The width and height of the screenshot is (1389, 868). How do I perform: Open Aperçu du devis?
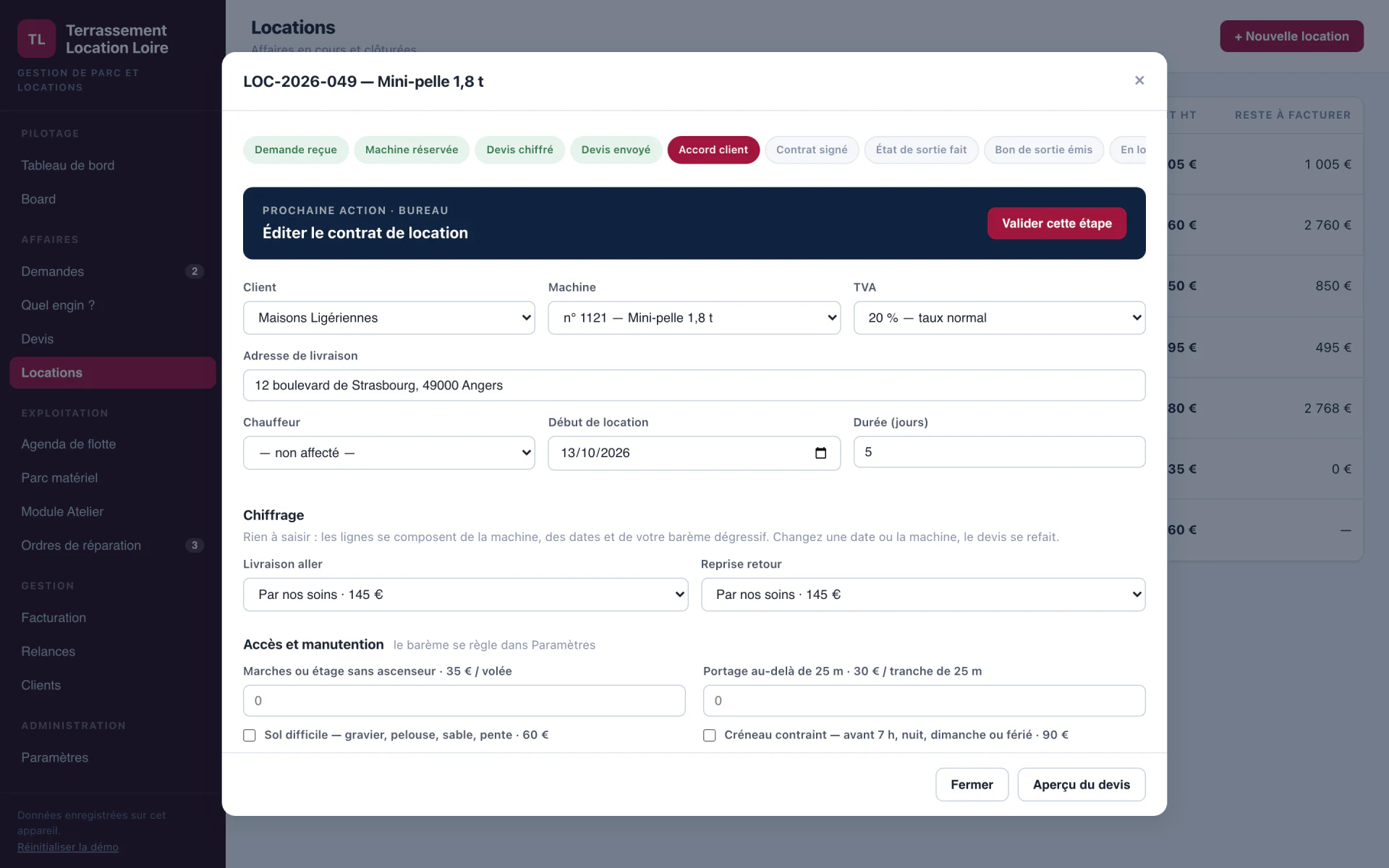tap(1082, 785)
